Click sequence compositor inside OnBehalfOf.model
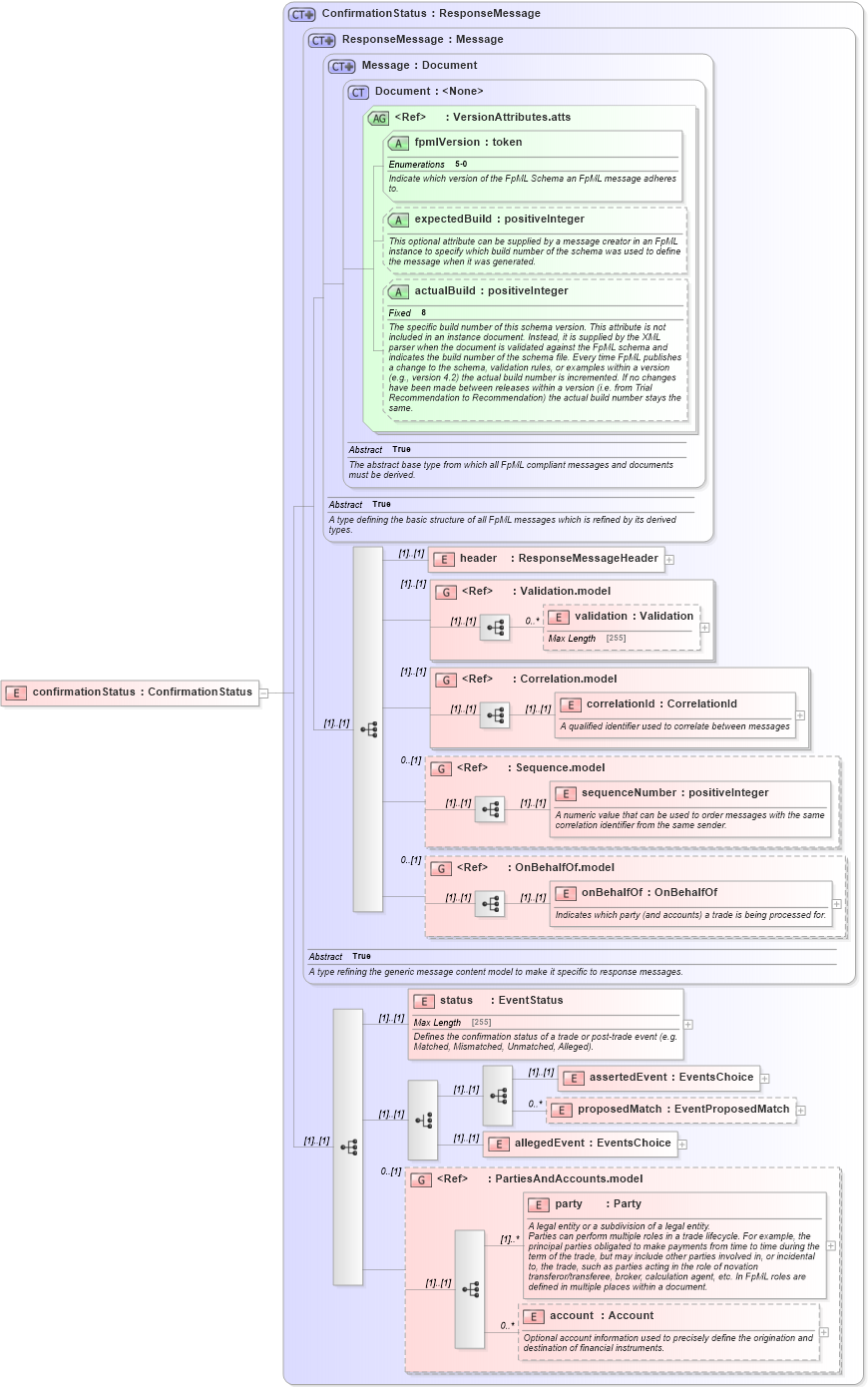The height and width of the screenshot is (1387, 868). click(x=490, y=904)
